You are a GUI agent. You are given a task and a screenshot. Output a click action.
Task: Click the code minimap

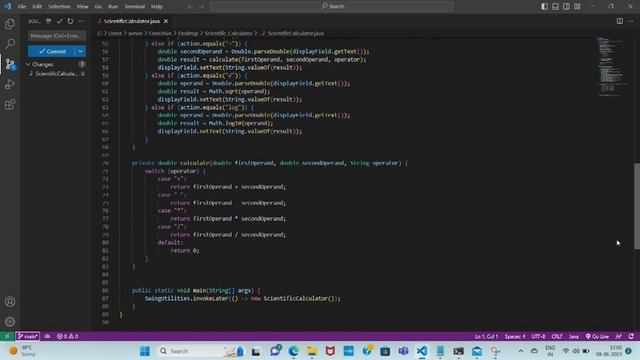point(612,67)
